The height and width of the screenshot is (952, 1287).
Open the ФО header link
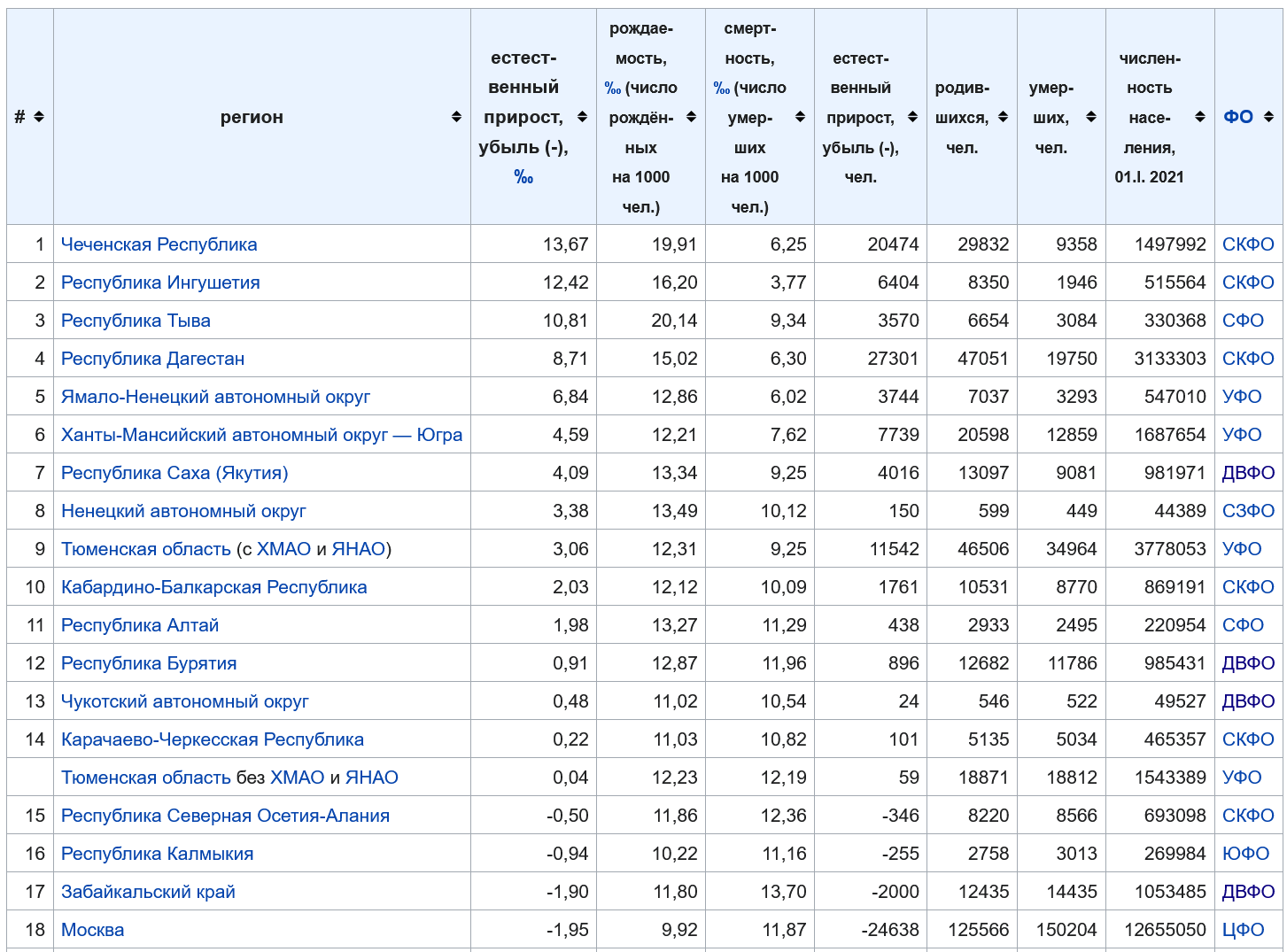pyautogui.click(x=1238, y=117)
